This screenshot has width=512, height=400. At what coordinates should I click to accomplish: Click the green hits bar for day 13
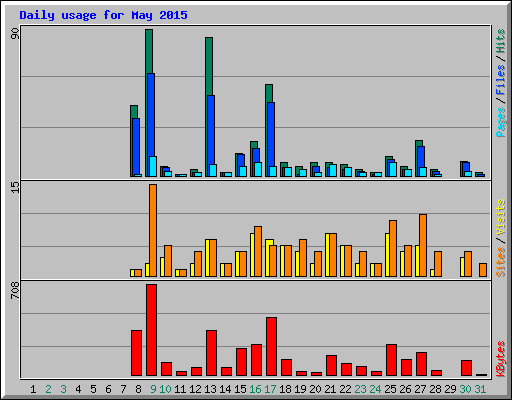coord(209,66)
